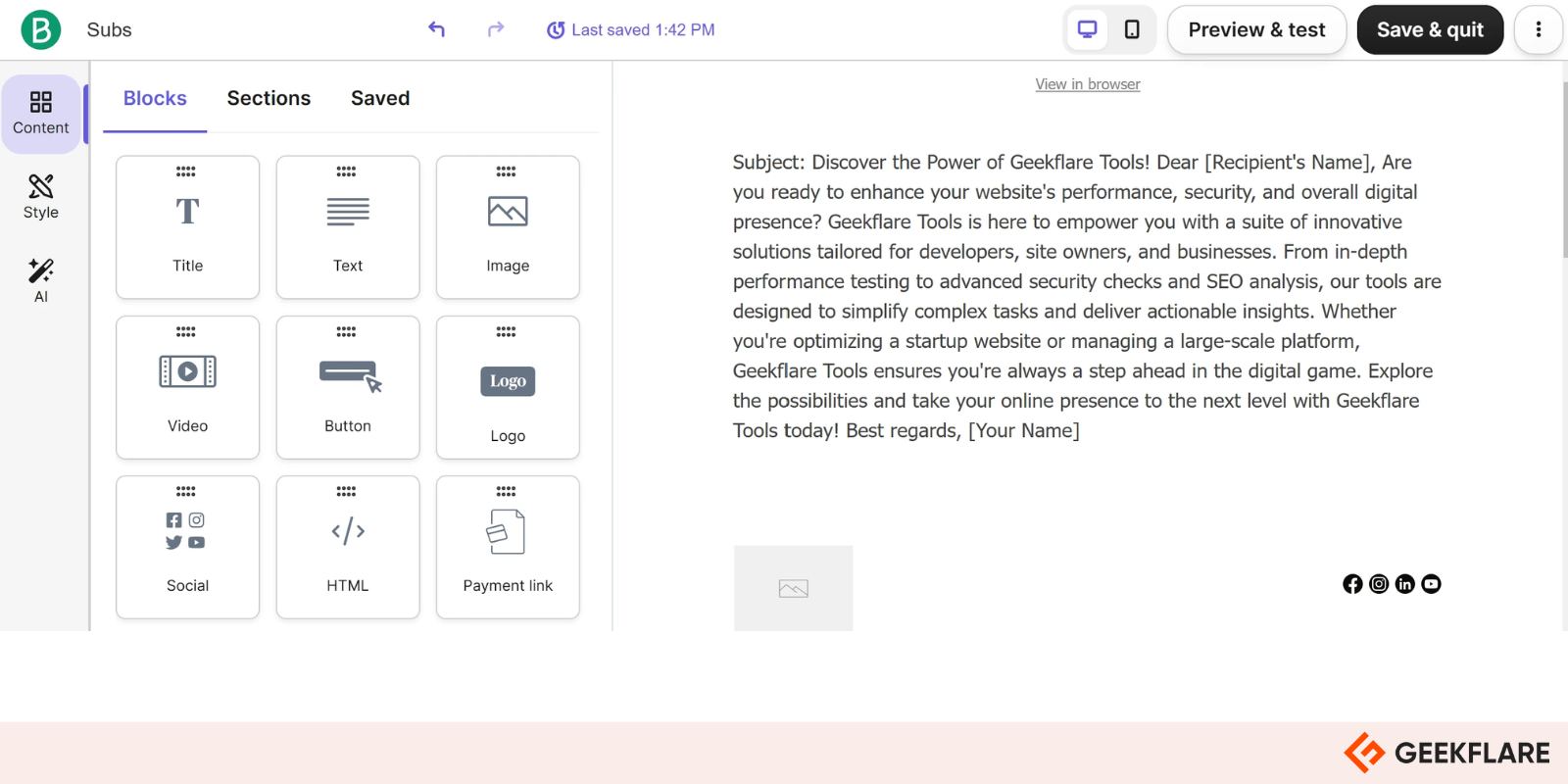The width and height of the screenshot is (1568, 784).
Task: Open the AI sidebar panel
Action: 41,281
